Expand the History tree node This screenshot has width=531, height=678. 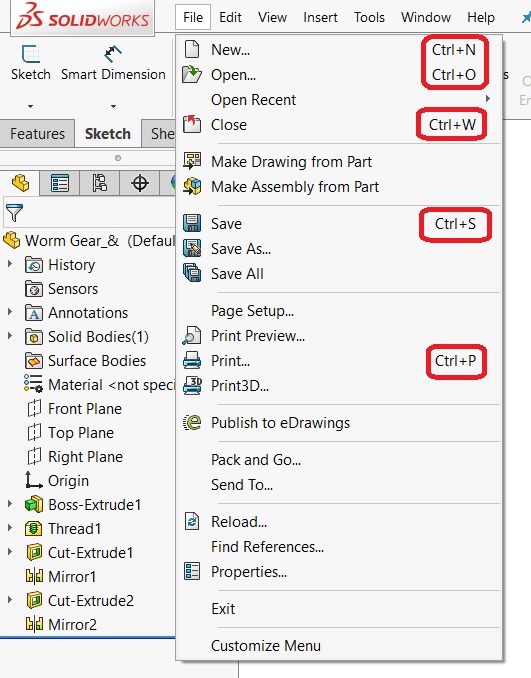coord(10,264)
